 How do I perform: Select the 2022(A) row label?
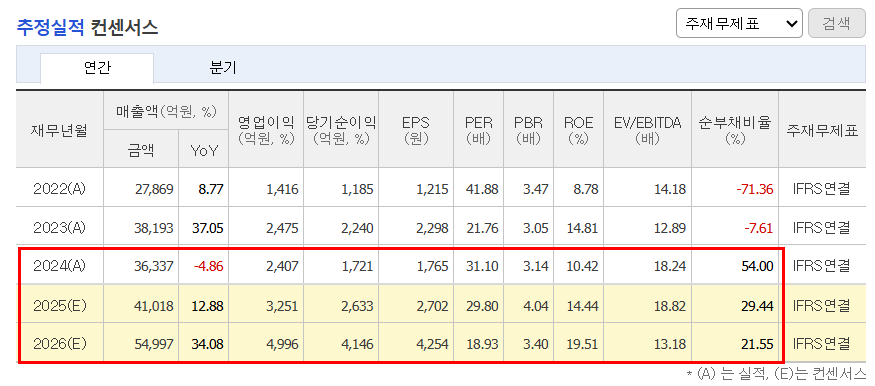60,189
